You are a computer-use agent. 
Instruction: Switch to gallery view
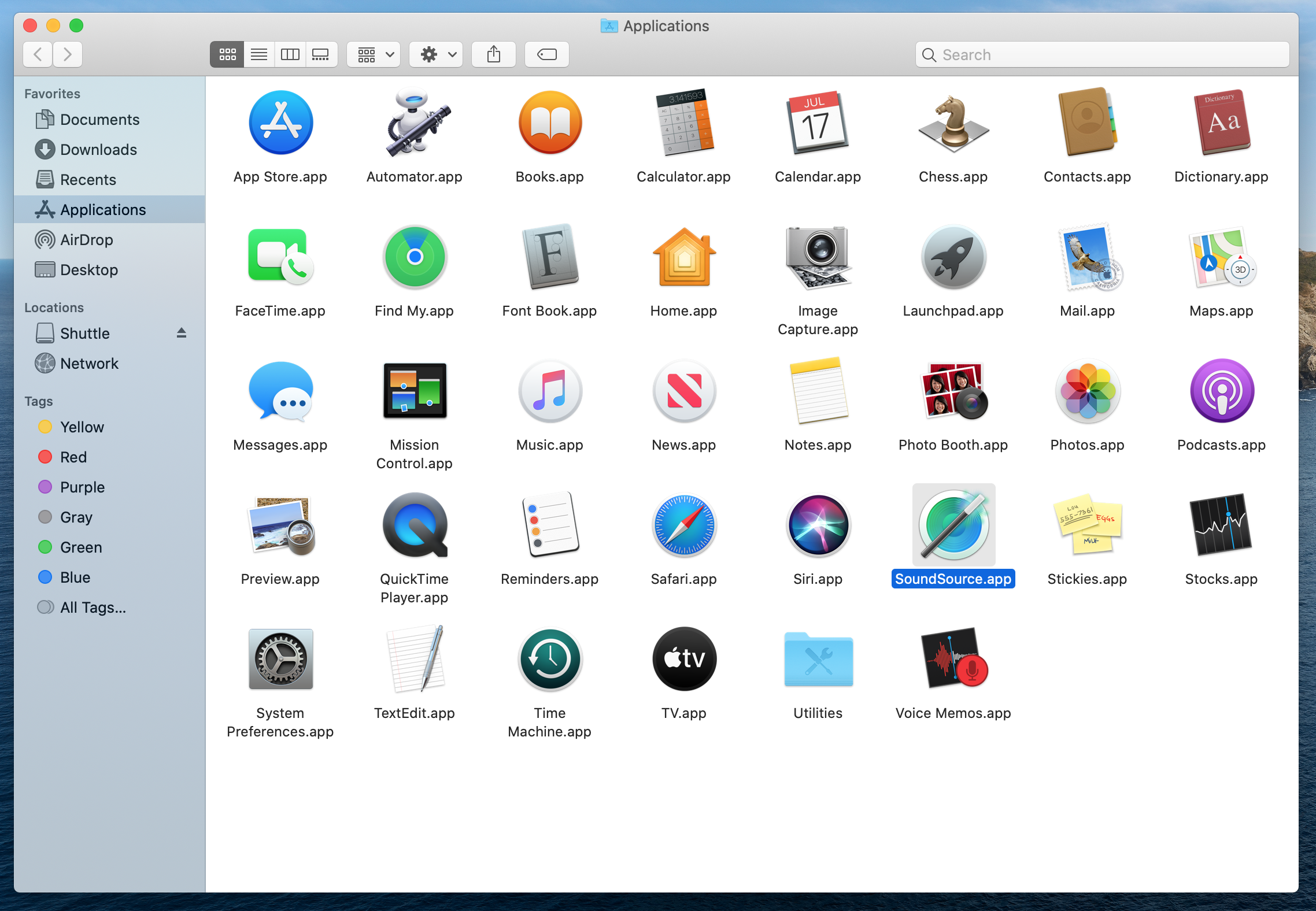coord(321,54)
